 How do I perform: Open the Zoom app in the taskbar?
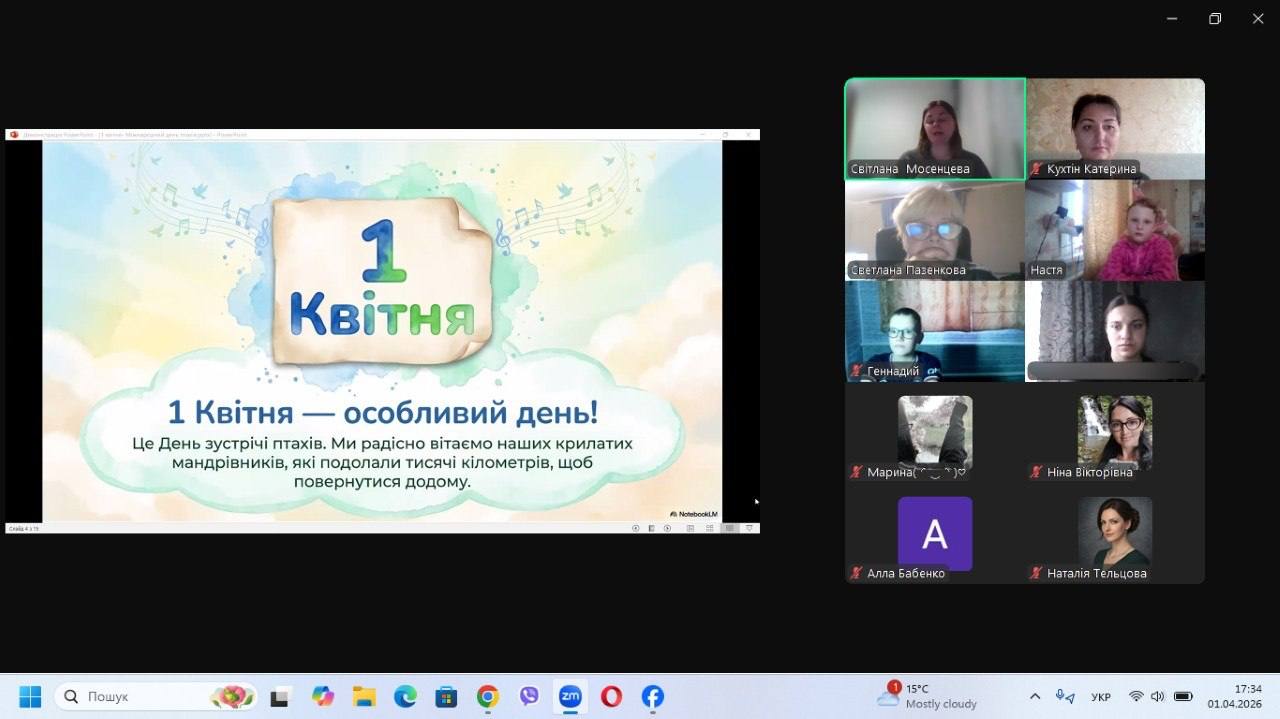coord(570,696)
